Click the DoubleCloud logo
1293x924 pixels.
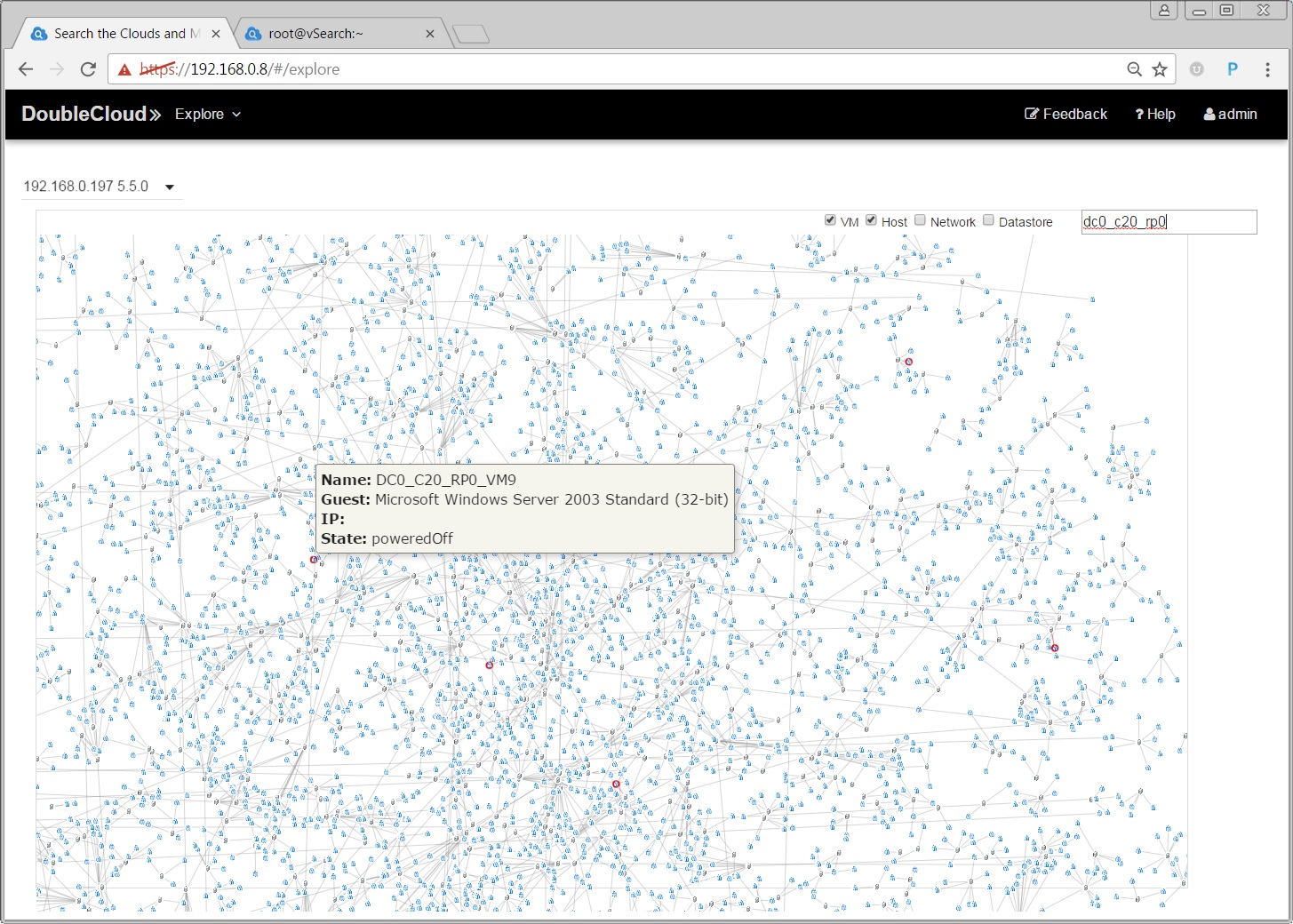click(91, 114)
